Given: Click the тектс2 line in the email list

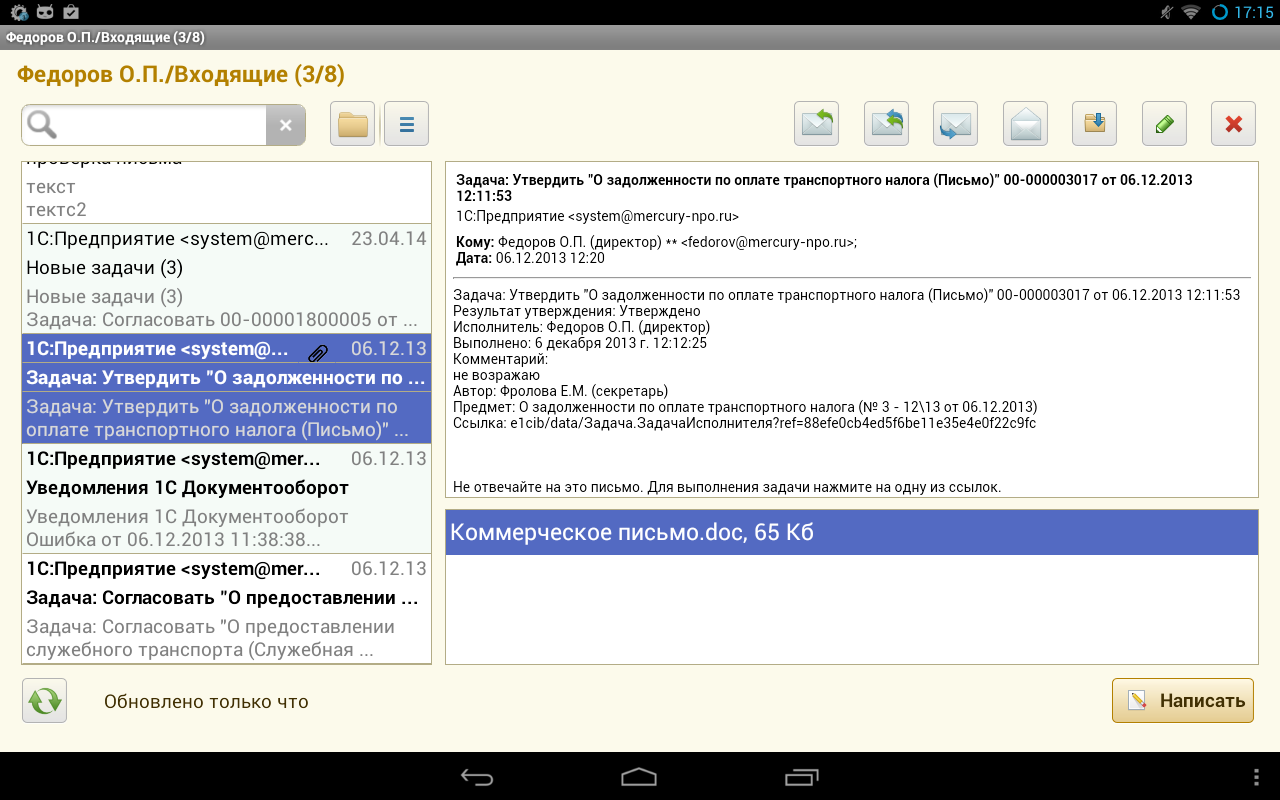Looking at the screenshot, I should tap(56, 210).
